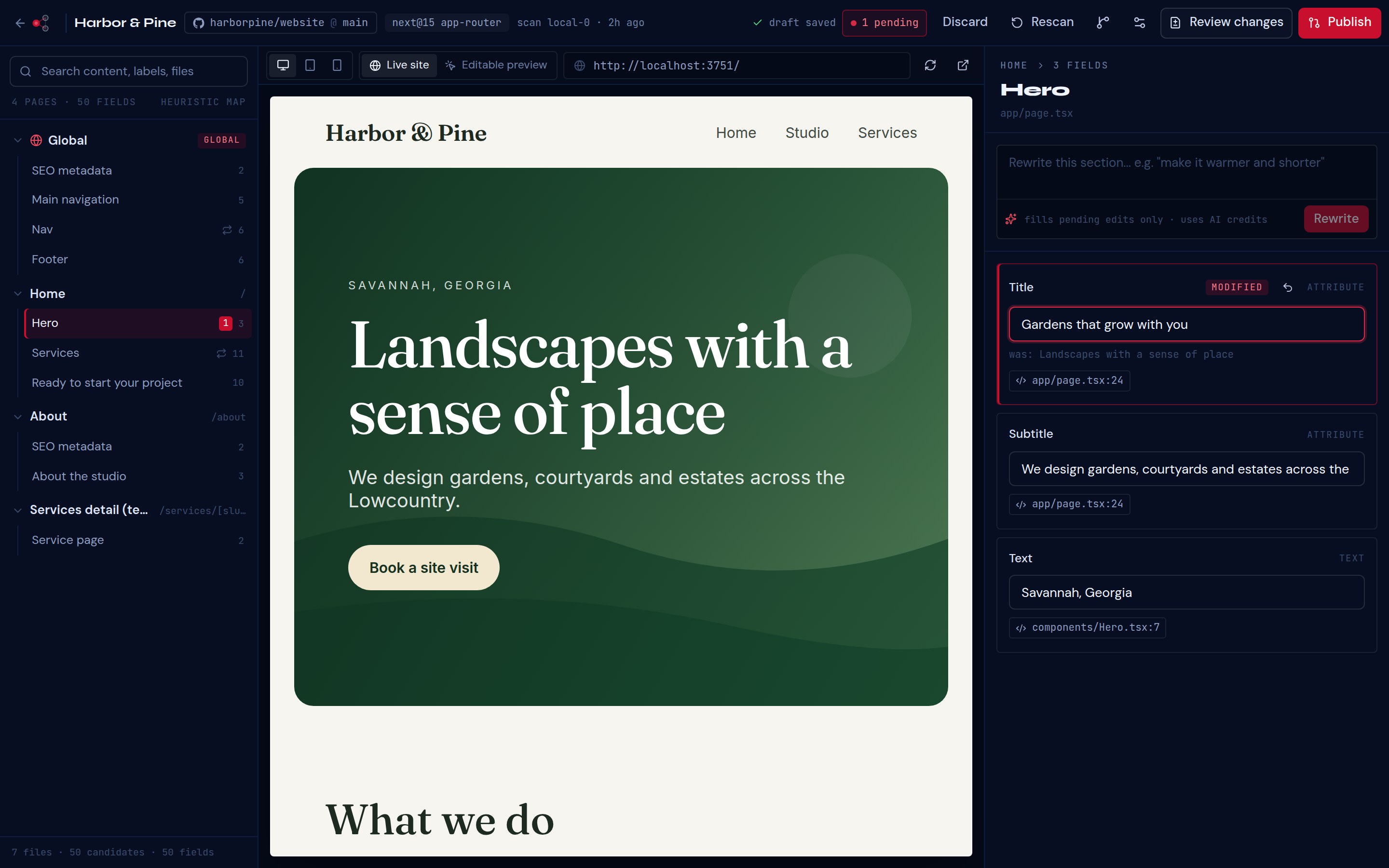Image resolution: width=1389 pixels, height=868 pixels.
Task: Collapse the Global section
Action: pyautogui.click(x=18, y=140)
